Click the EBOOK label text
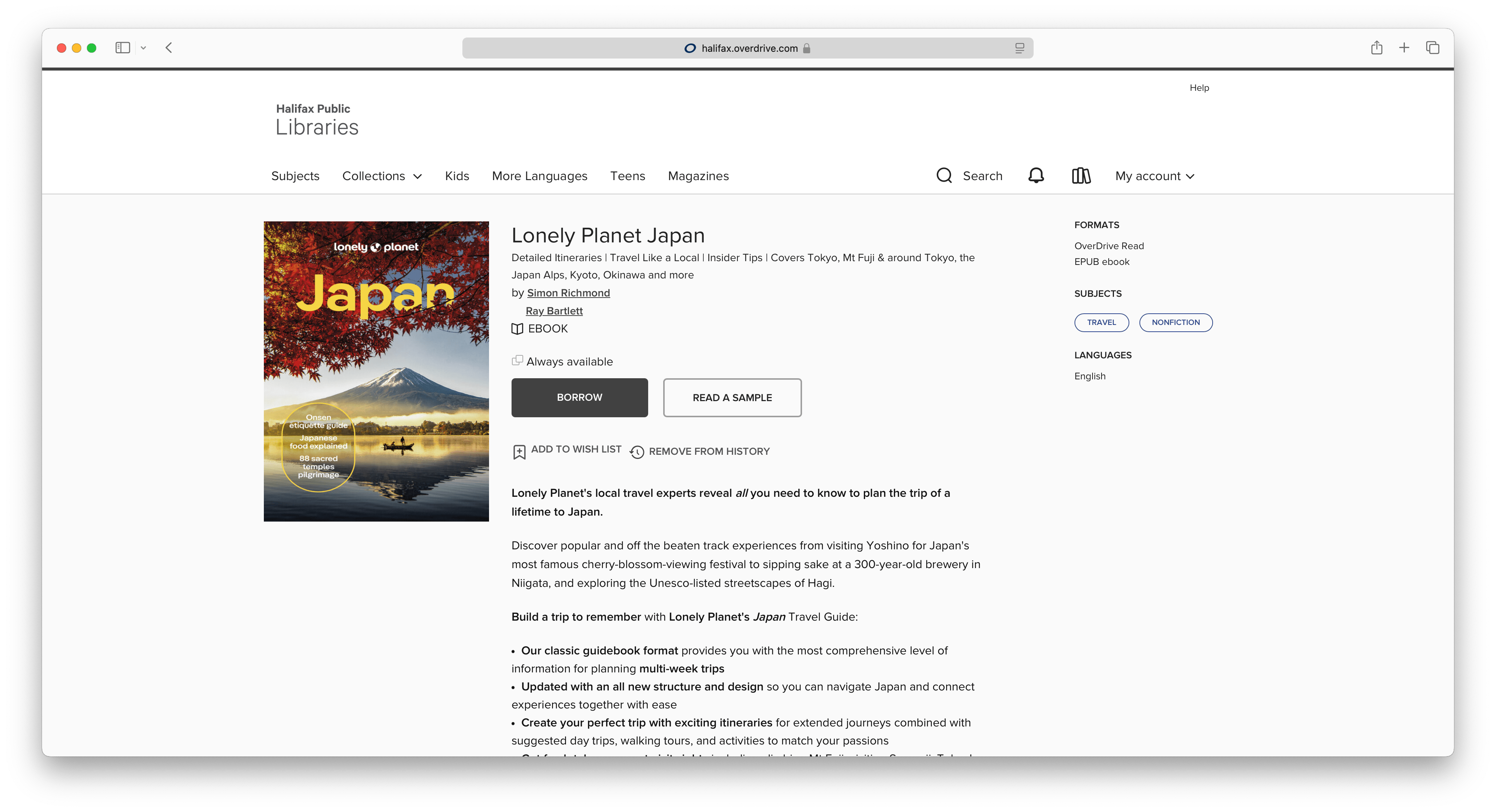 point(548,329)
